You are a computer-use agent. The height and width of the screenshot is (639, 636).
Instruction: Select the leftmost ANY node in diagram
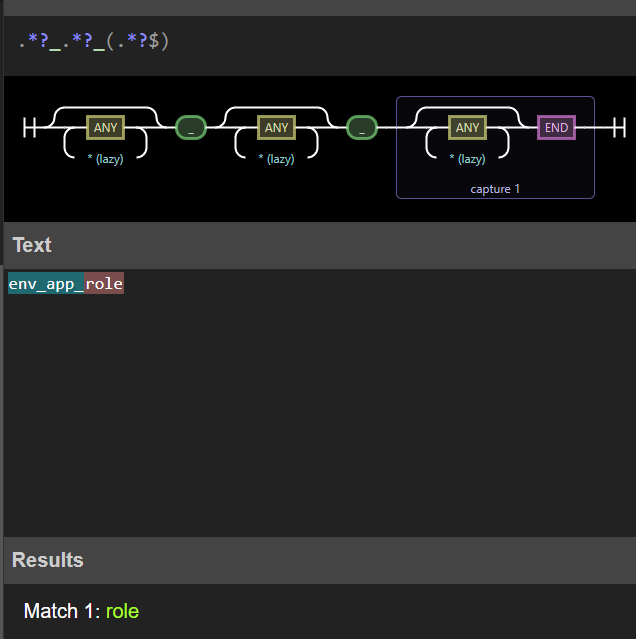tap(105, 128)
